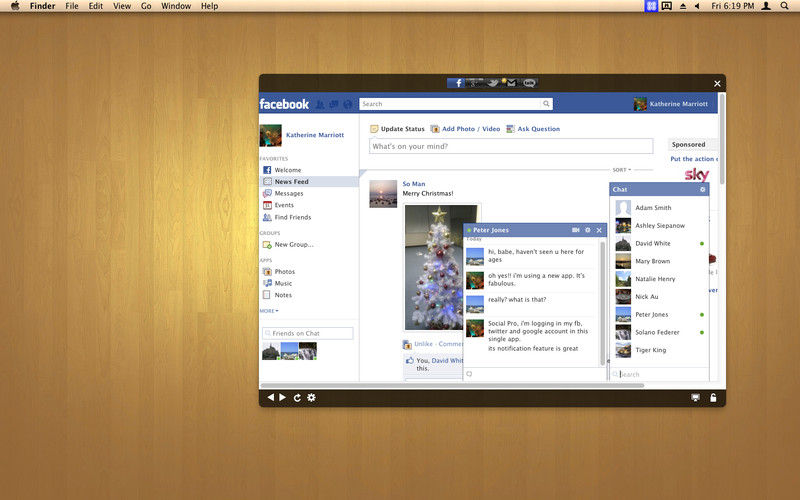Select Update Status
This screenshot has height=500, width=800.
coord(397,129)
